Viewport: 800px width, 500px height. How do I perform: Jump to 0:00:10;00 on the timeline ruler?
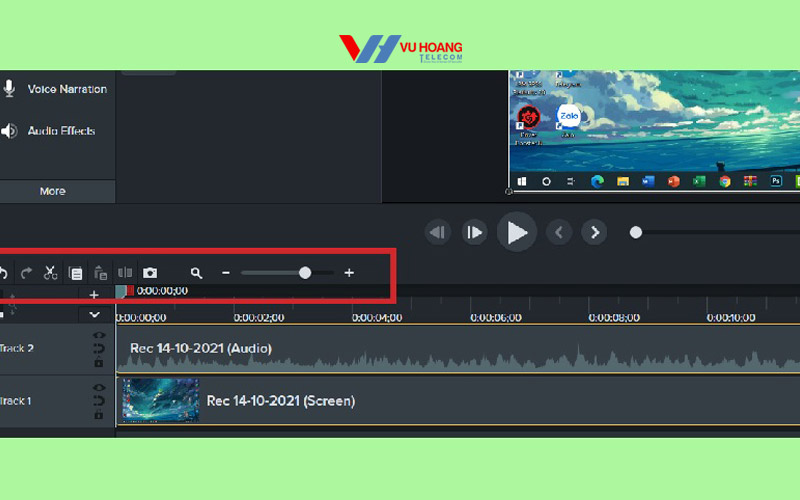click(x=731, y=318)
